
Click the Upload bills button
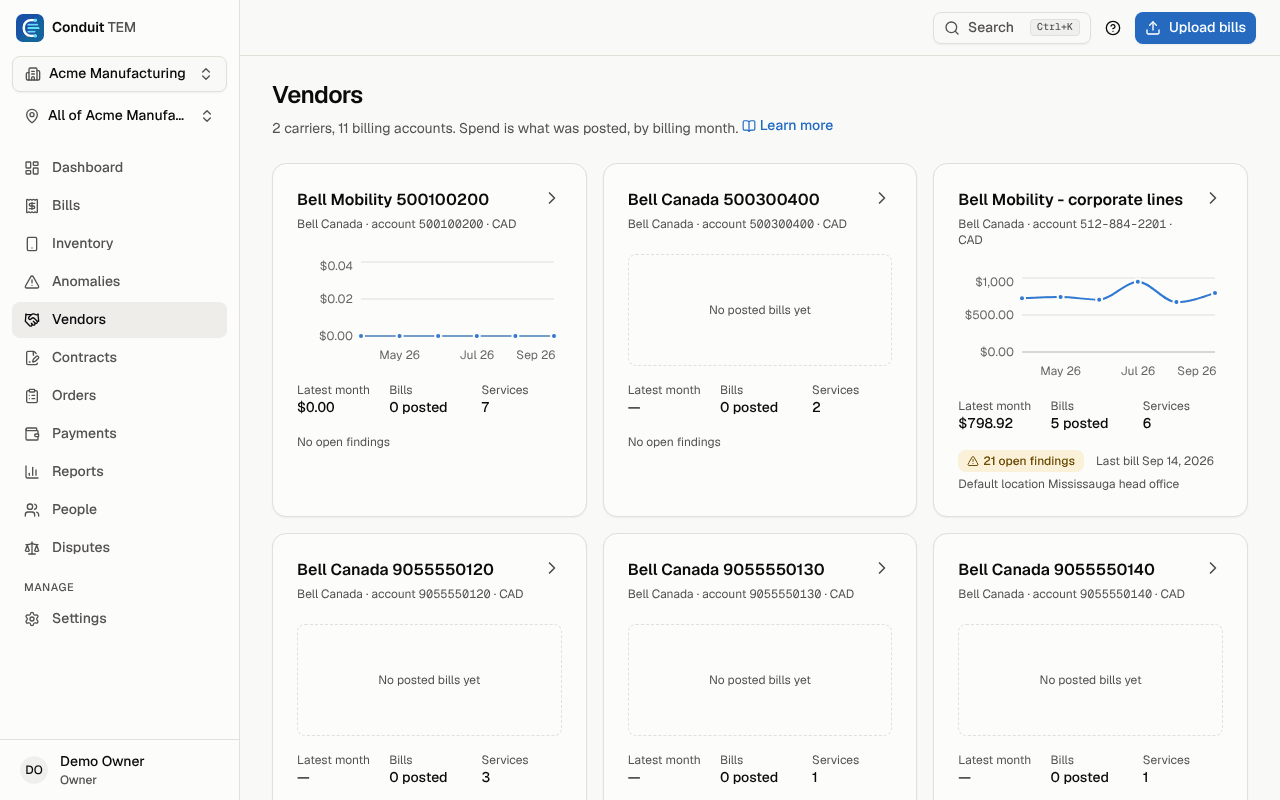coord(1195,28)
